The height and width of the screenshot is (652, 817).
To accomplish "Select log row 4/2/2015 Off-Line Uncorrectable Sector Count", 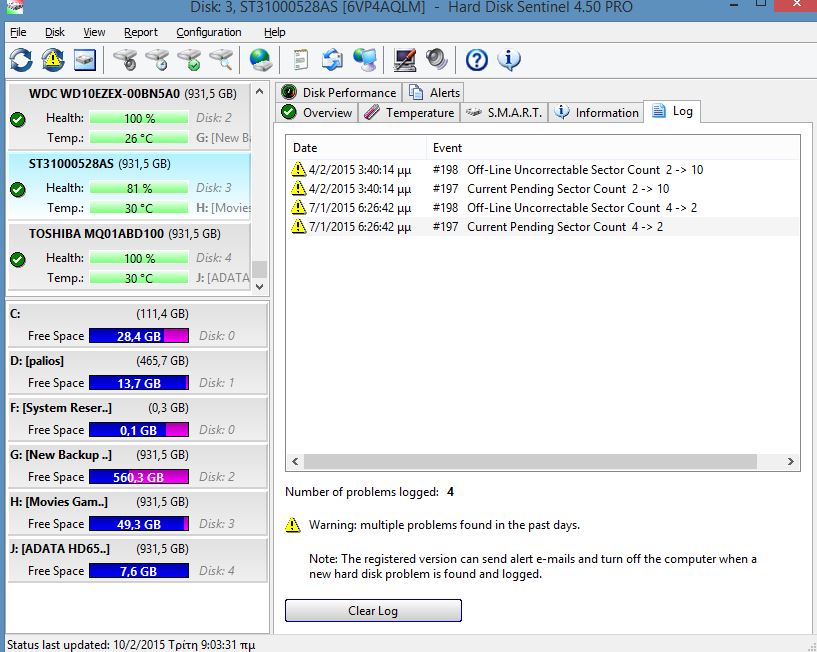I will tap(542, 169).
